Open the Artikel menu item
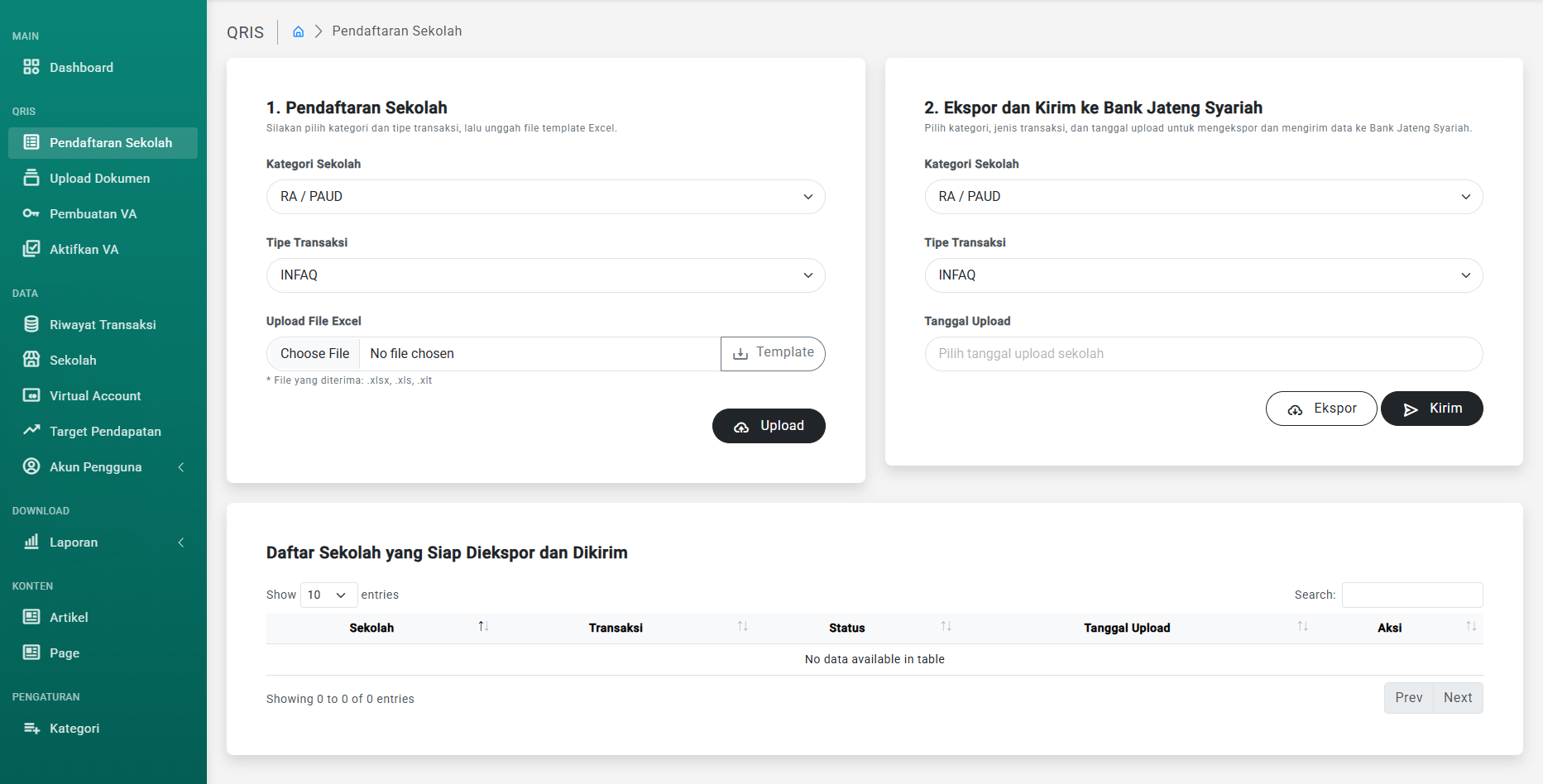This screenshot has width=1543, height=784. 69,617
